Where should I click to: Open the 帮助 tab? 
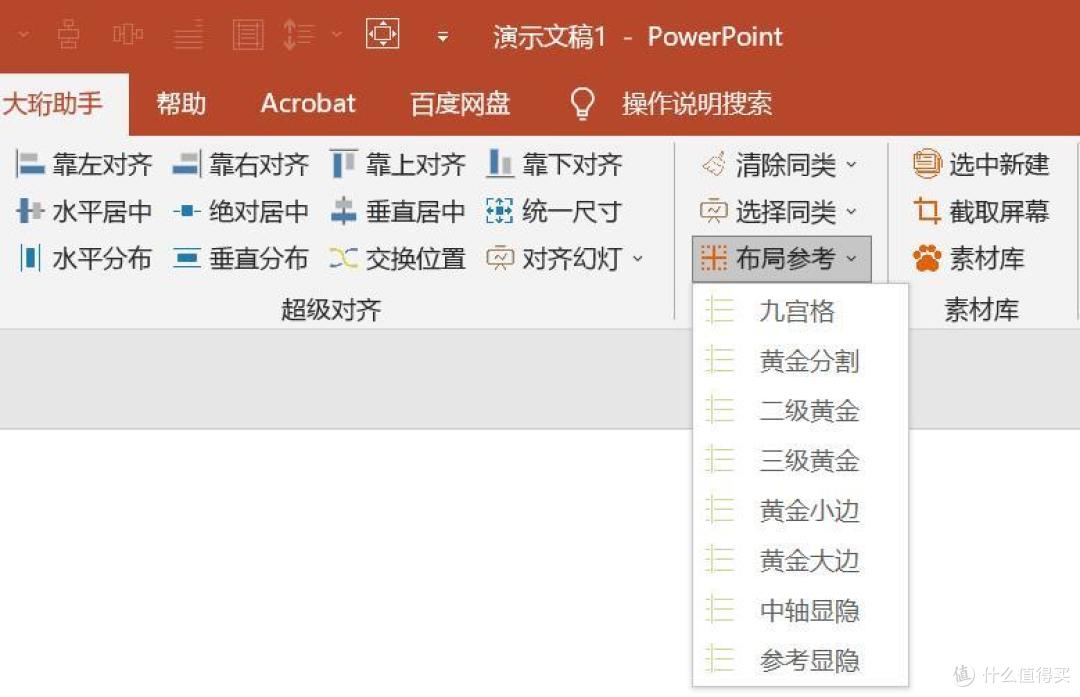click(x=181, y=104)
